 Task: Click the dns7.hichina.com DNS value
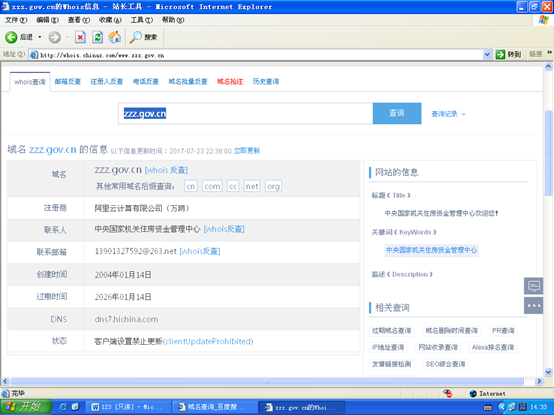point(126,319)
